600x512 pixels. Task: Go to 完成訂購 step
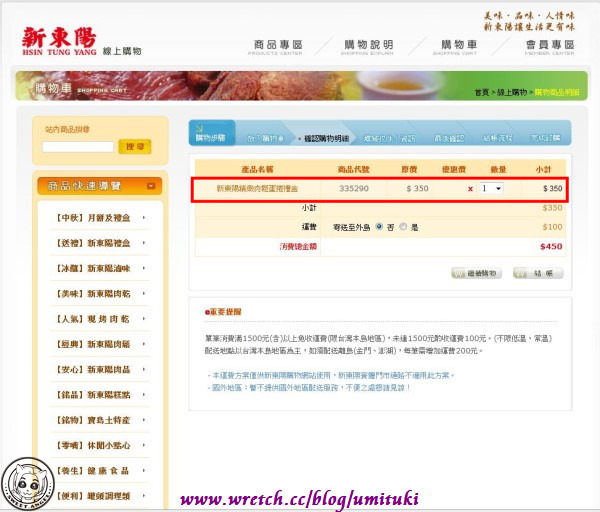tap(545, 138)
